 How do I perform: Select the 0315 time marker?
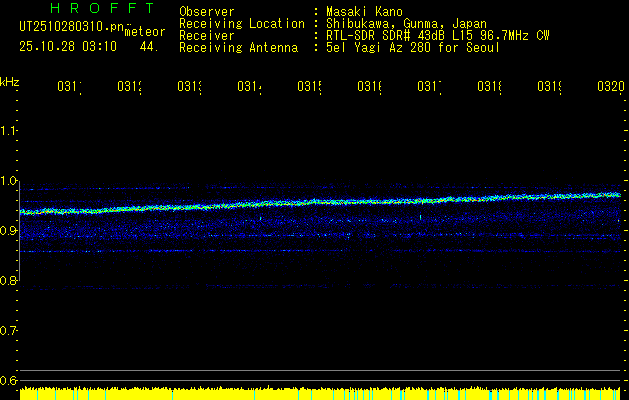[308, 88]
